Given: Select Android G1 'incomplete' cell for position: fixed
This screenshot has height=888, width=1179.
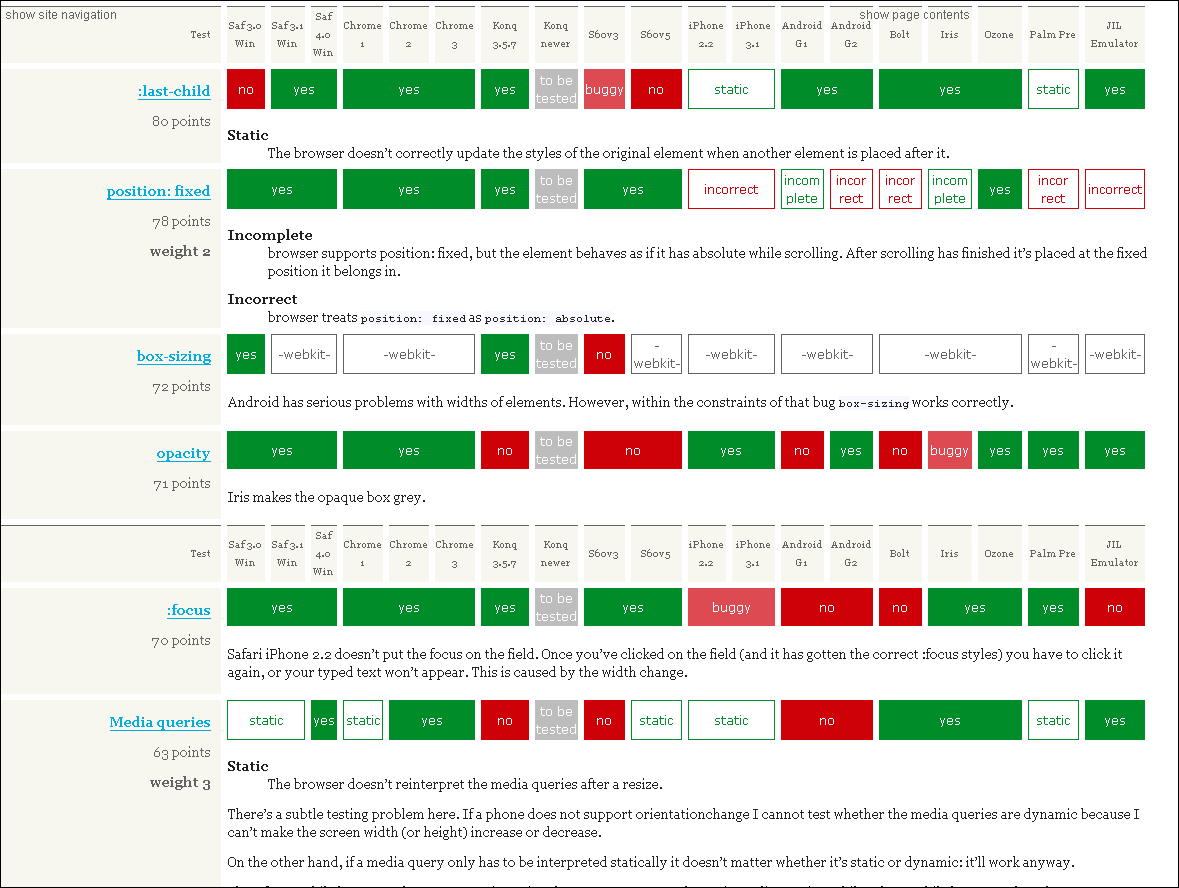Looking at the screenshot, I should coord(802,189).
